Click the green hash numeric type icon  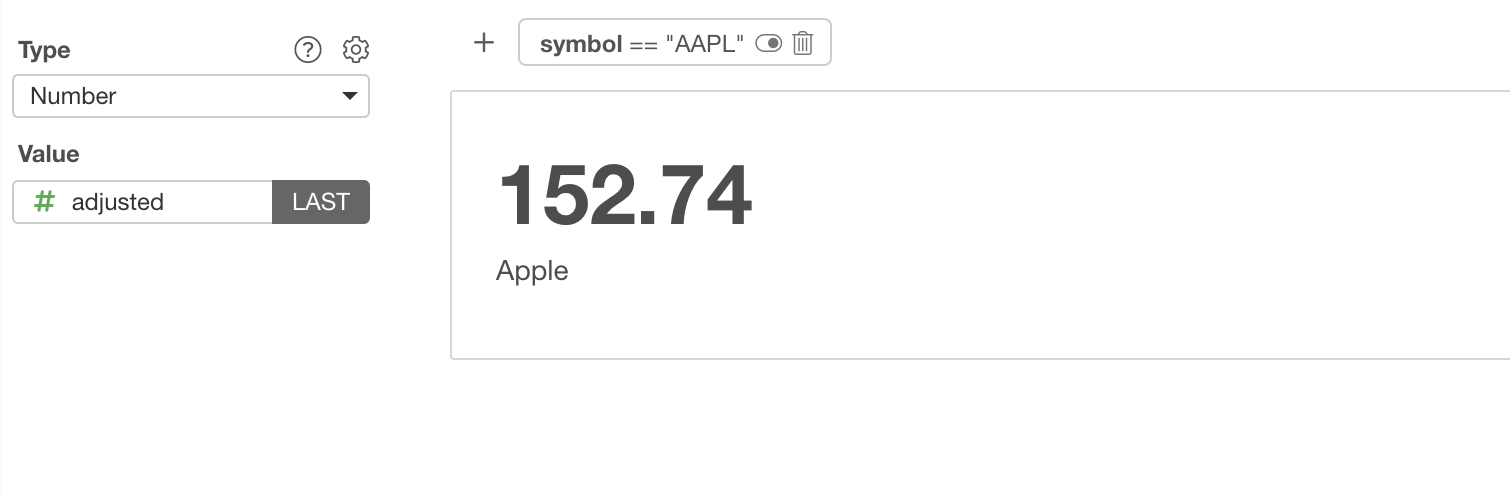click(44, 202)
